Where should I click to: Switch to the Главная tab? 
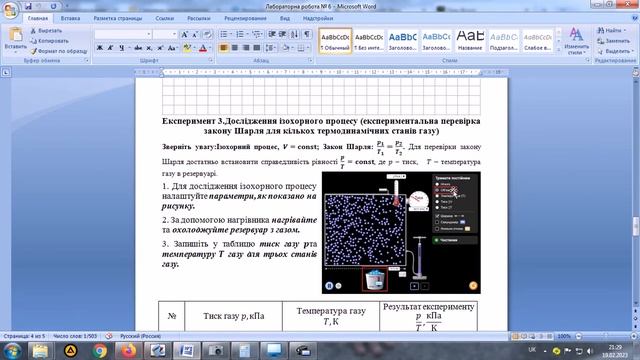[38, 18]
